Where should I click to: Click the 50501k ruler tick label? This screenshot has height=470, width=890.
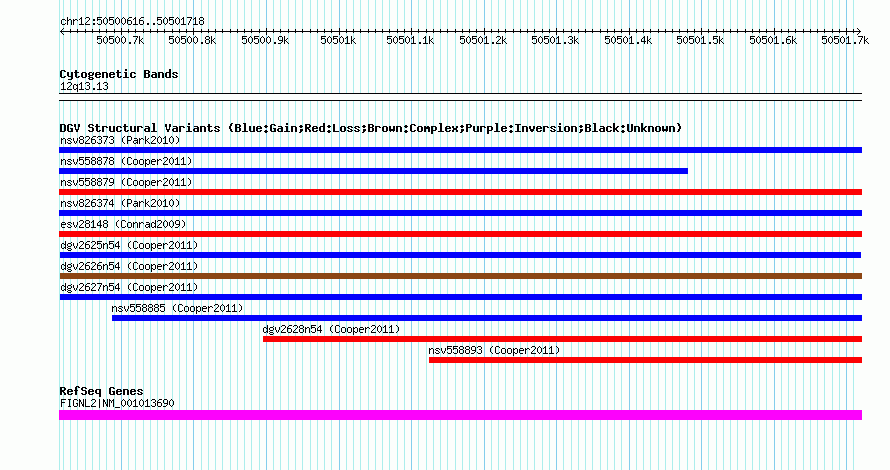click(x=338, y=40)
